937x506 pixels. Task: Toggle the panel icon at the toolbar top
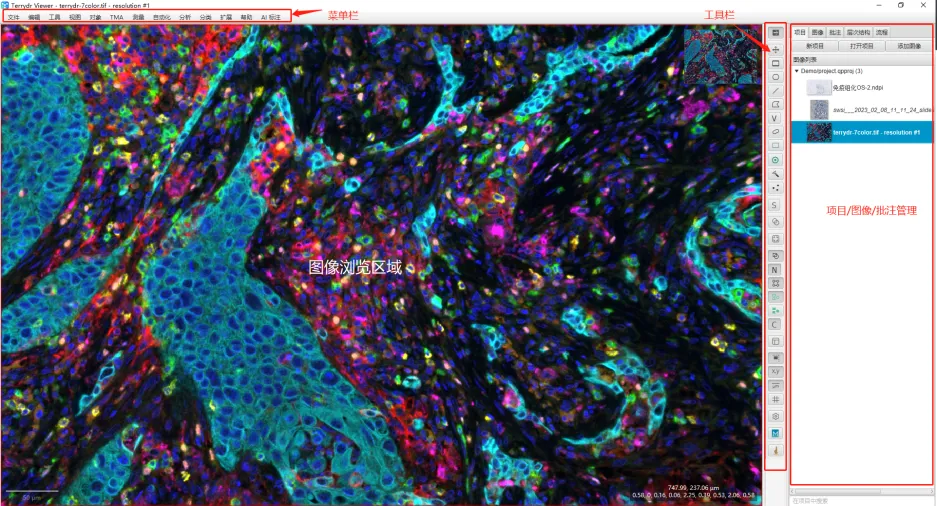(776, 33)
